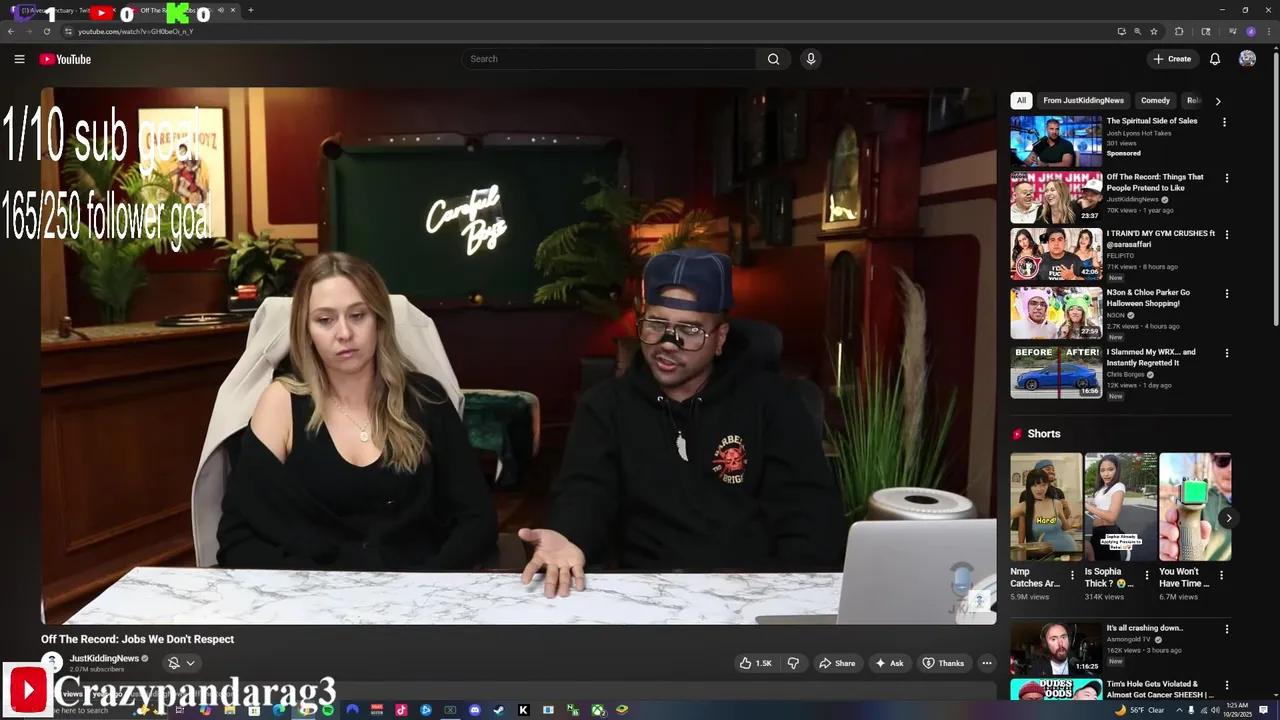This screenshot has height=720, width=1280.
Task: Open I TRAIN'D MY GYM CRUSHES thumbnail
Action: 1056,255
